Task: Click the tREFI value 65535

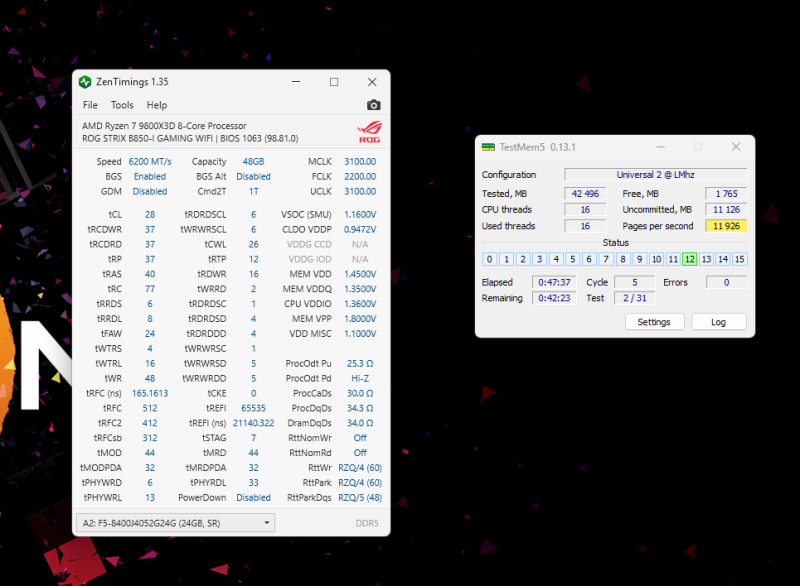Action: click(x=254, y=408)
